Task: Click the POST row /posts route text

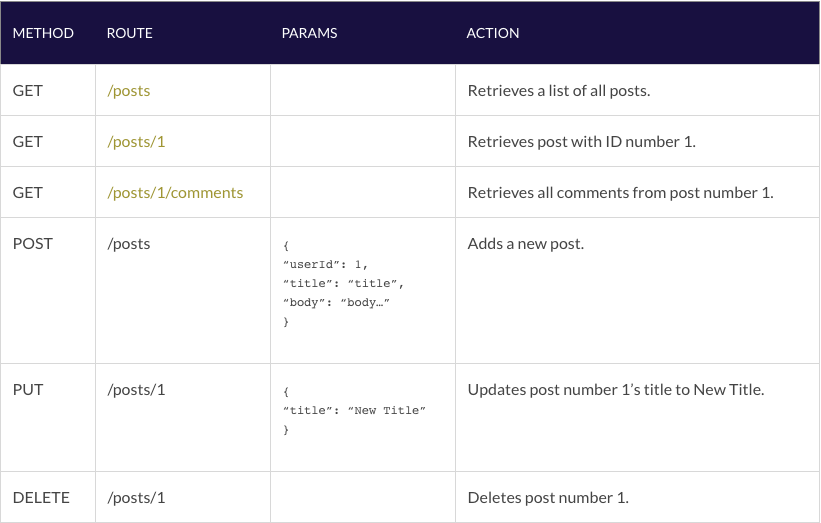Action: [x=129, y=244]
